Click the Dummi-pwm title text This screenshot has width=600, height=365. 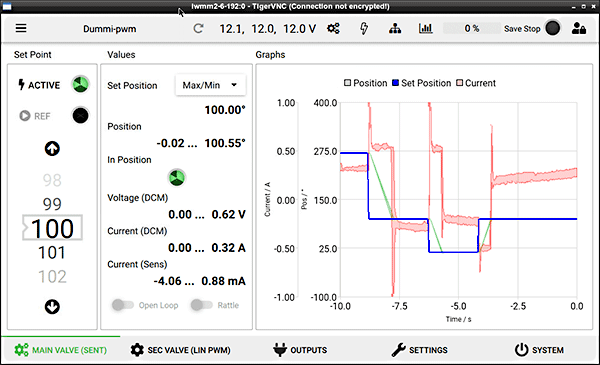110,29
